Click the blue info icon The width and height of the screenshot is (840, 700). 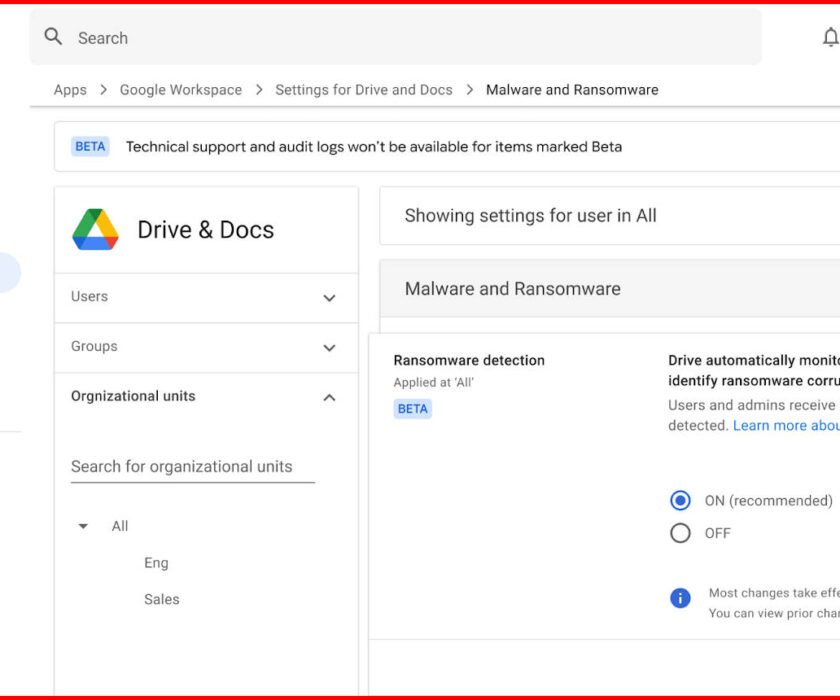coord(680,598)
